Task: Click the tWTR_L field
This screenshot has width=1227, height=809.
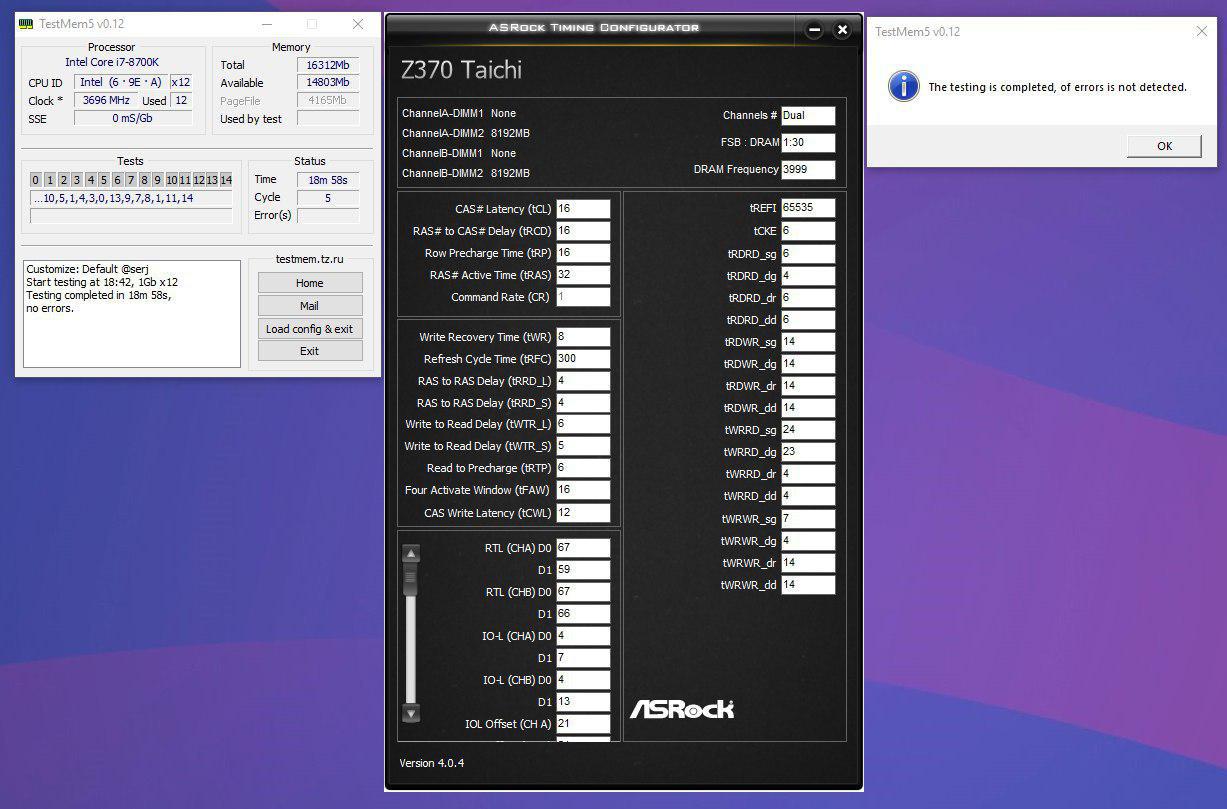Action: [583, 424]
